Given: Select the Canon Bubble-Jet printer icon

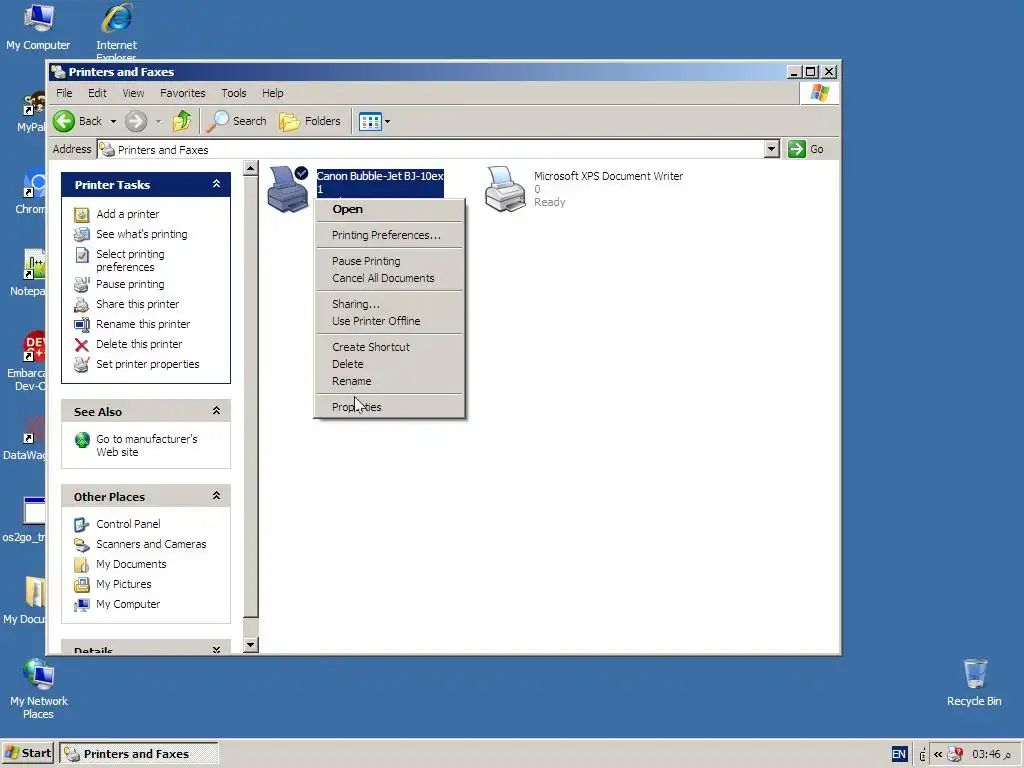Looking at the screenshot, I should (287, 189).
